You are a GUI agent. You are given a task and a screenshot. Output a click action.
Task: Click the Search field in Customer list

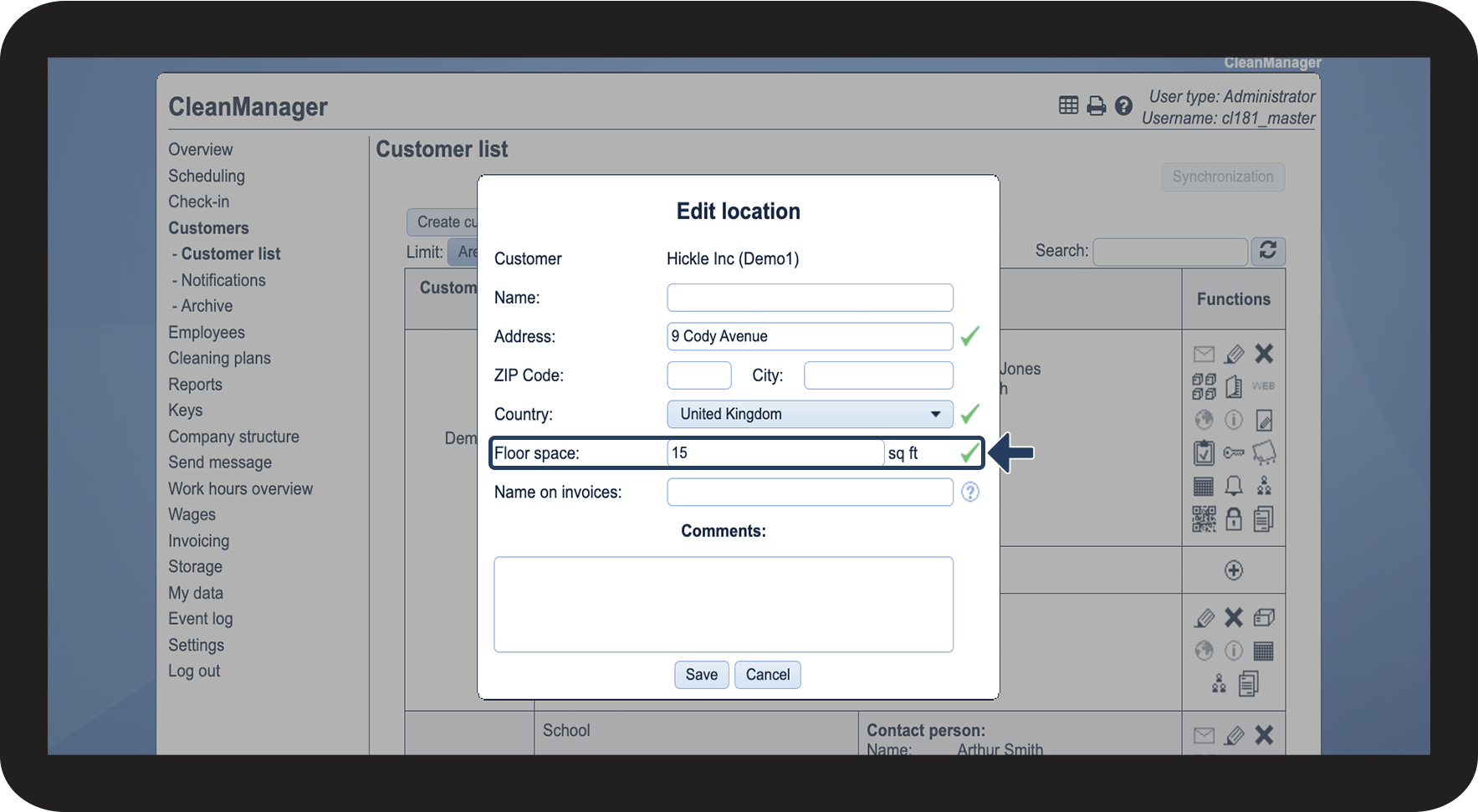point(1170,251)
